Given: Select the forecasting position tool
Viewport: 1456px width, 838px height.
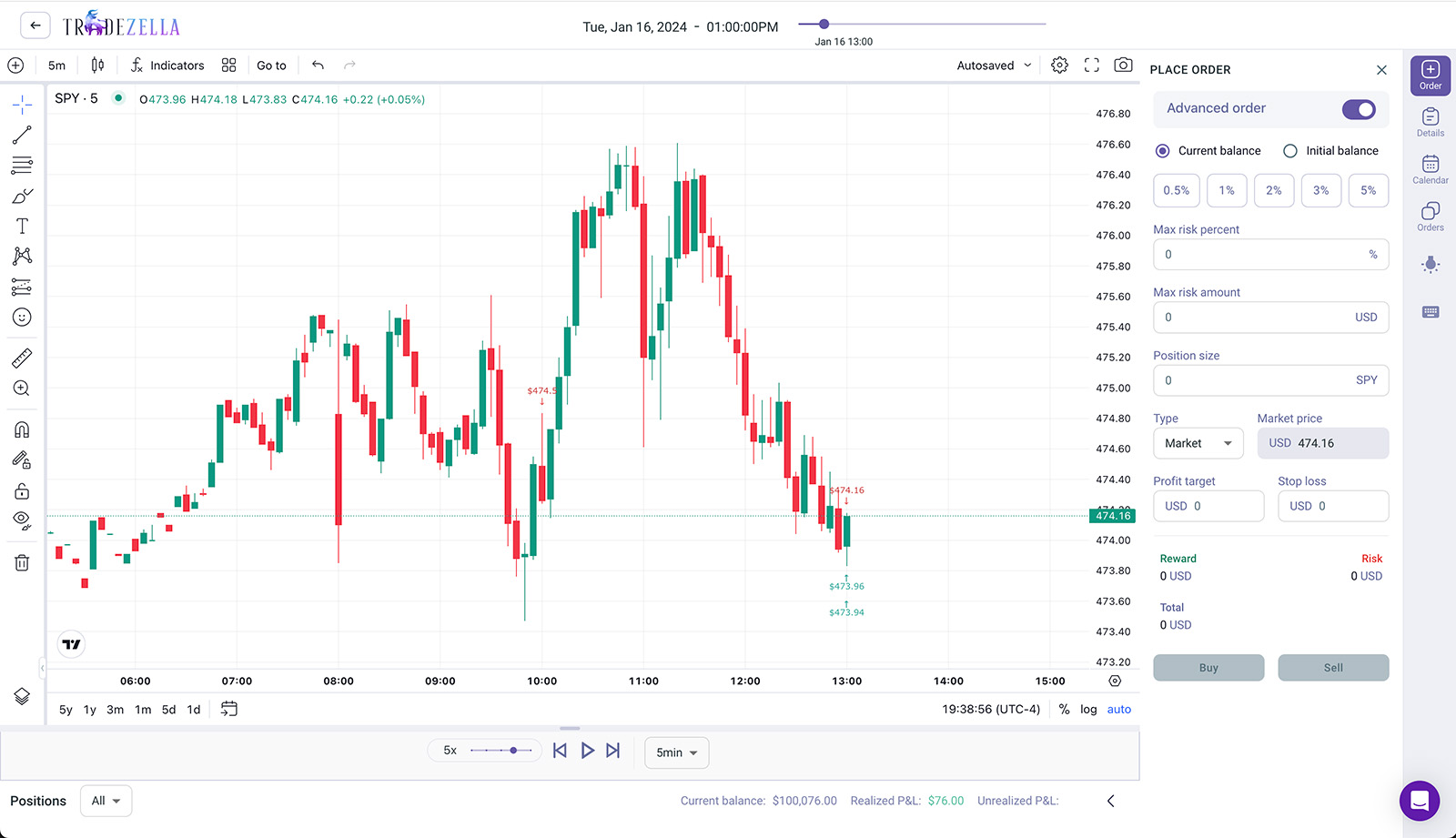Looking at the screenshot, I should (22, 287).
